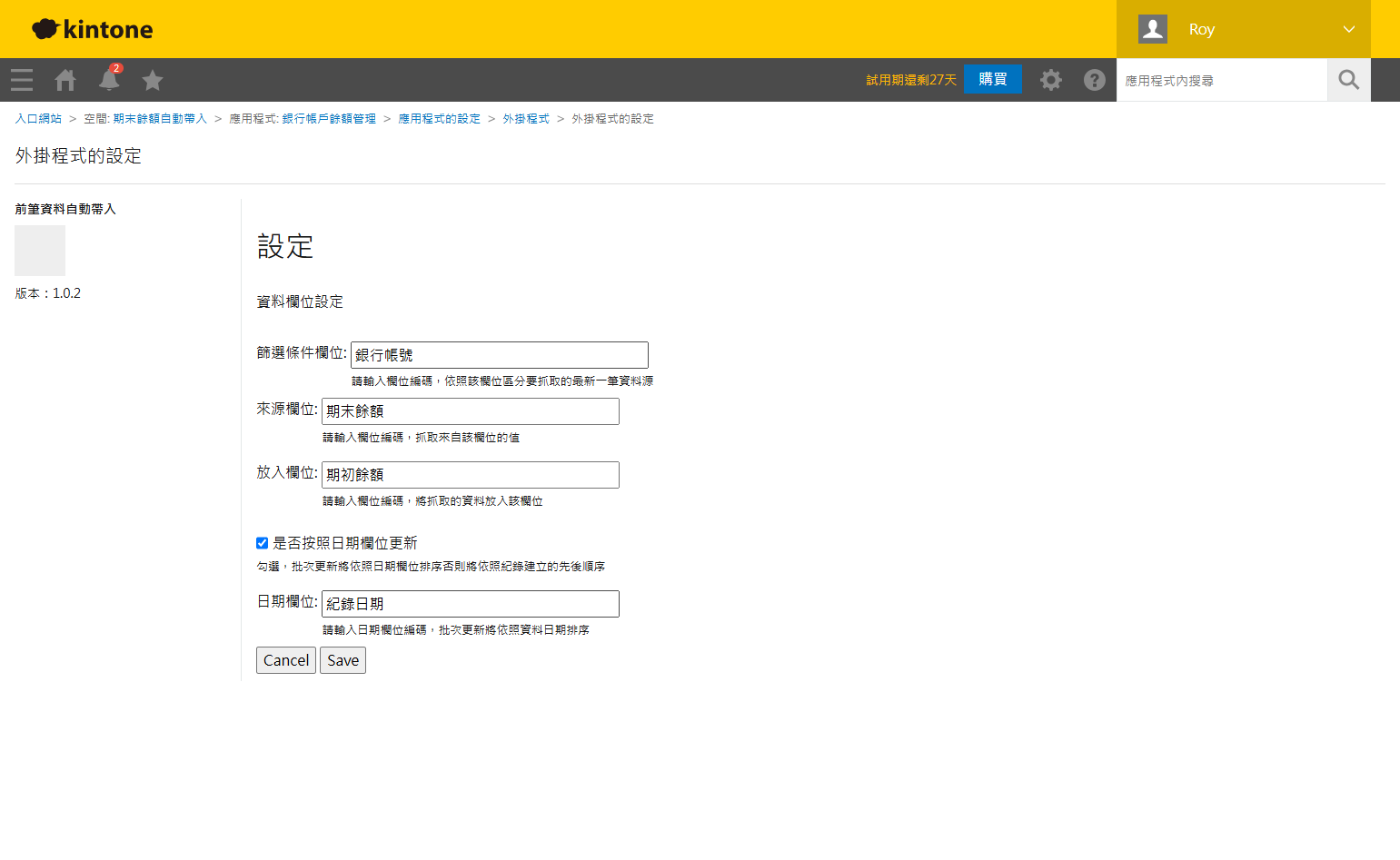Open the 期末餘額自動帶入 space breadcrumb

(160, 119)
